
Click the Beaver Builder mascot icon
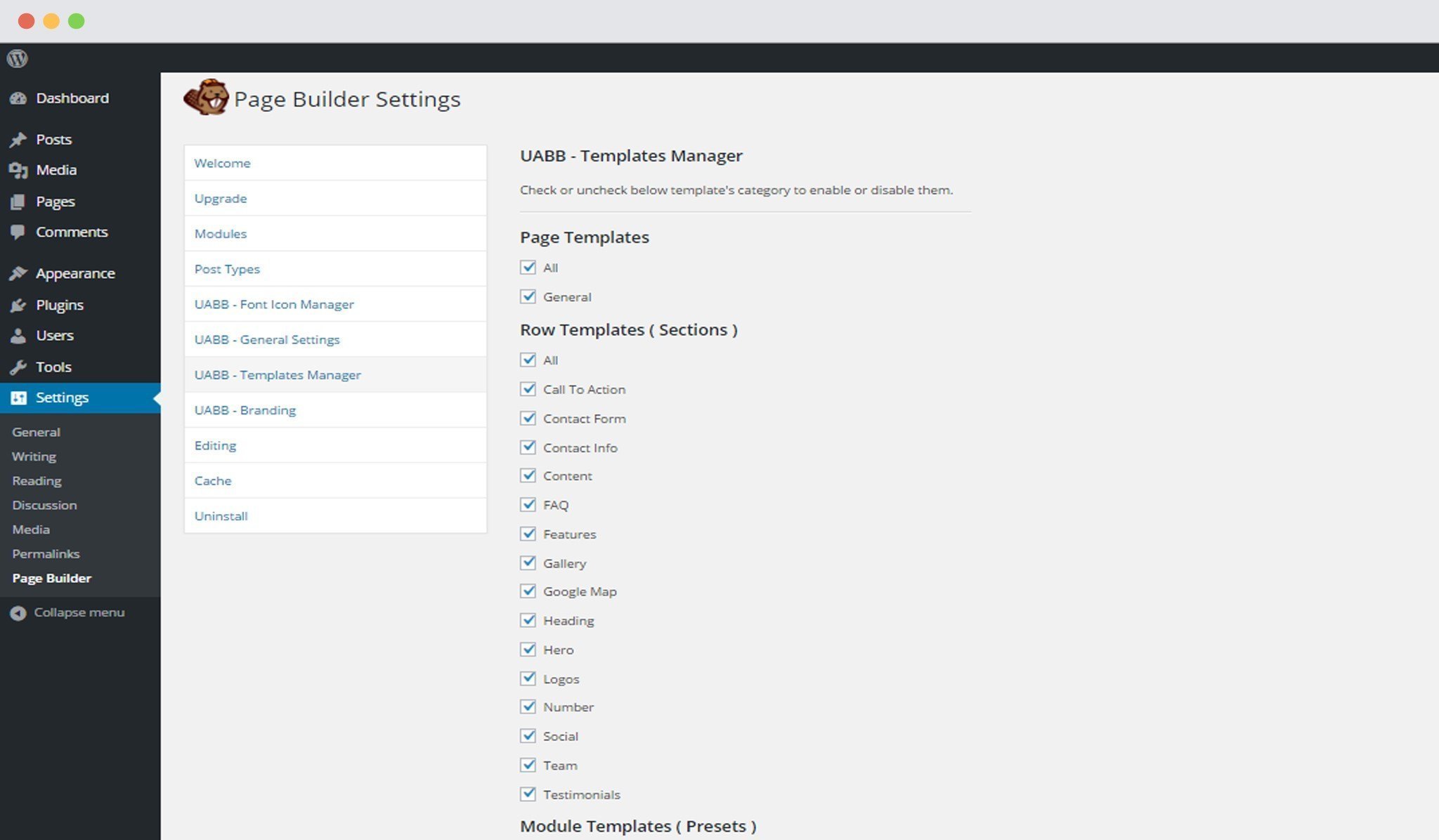pyautogui.click(x=207, y=97)
